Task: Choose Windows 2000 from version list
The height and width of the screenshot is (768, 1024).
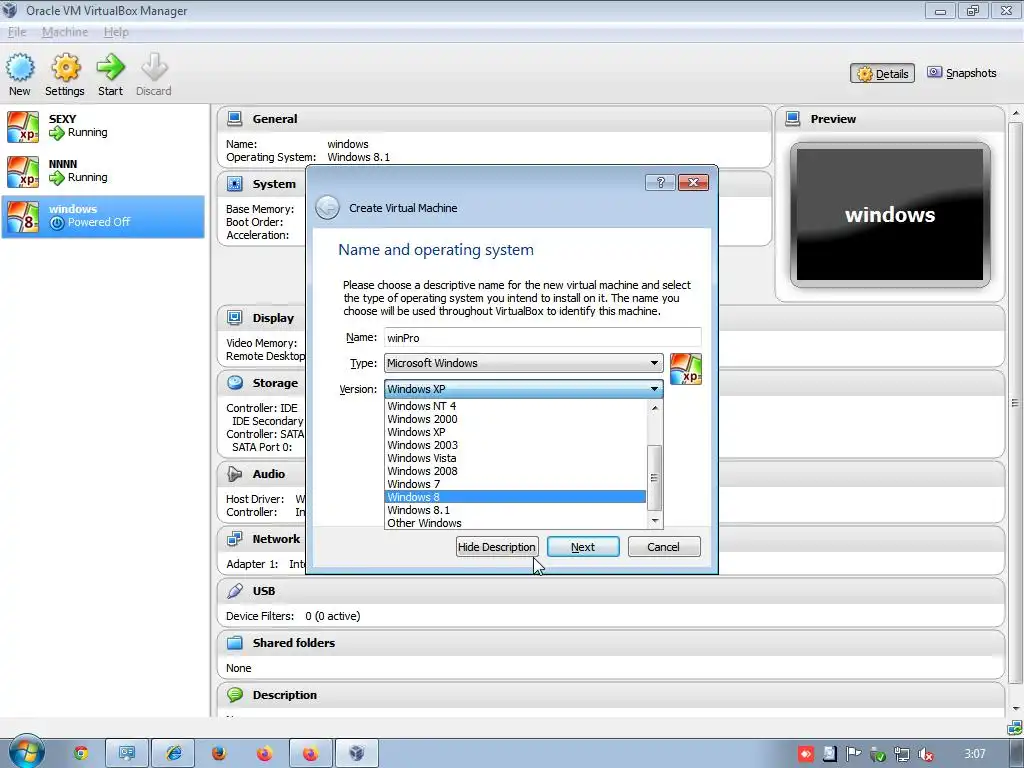Action: pyautogui.click(x=515, y=419)
